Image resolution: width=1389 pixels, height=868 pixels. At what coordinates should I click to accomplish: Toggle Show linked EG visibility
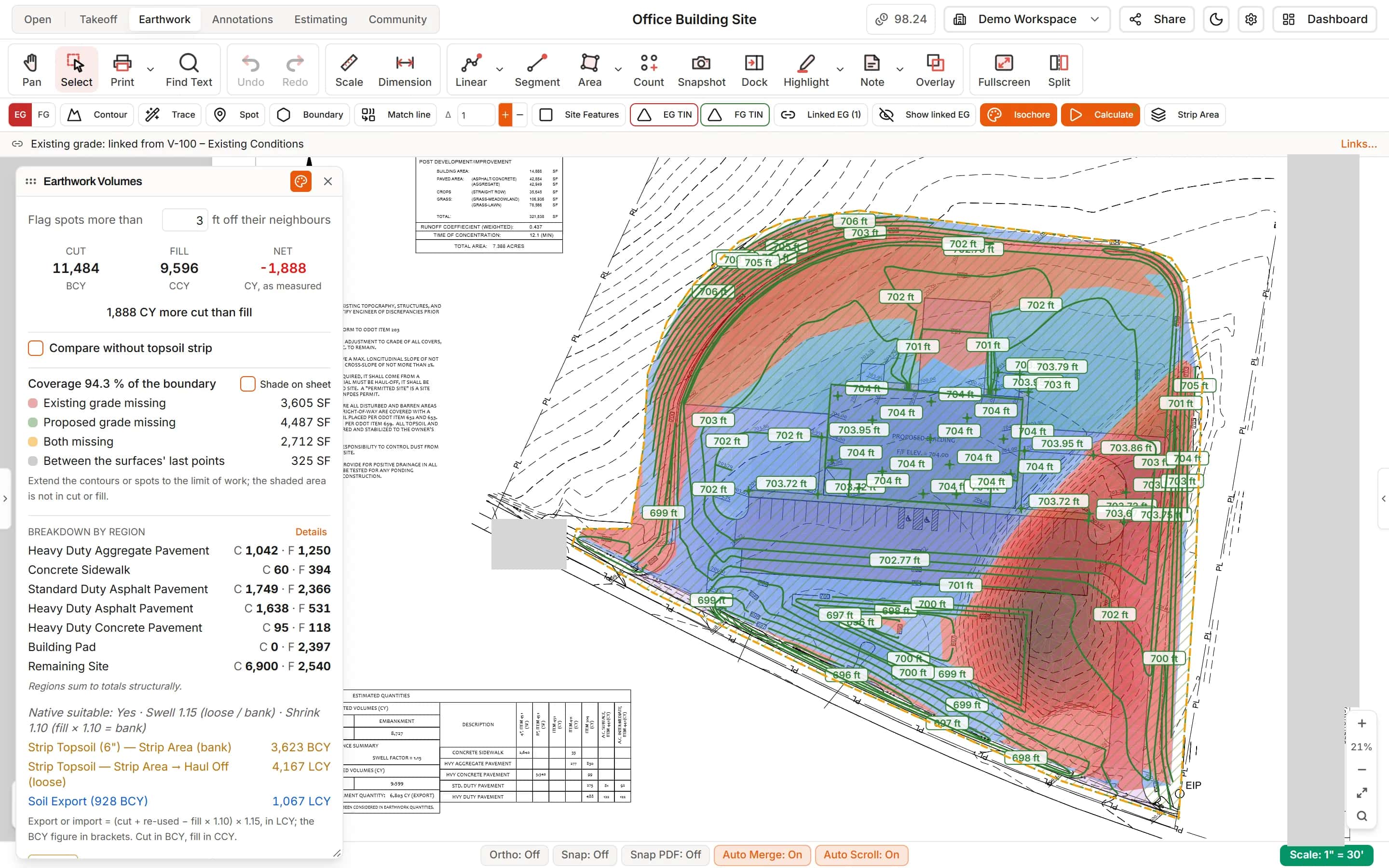click(x=924, y=115)
